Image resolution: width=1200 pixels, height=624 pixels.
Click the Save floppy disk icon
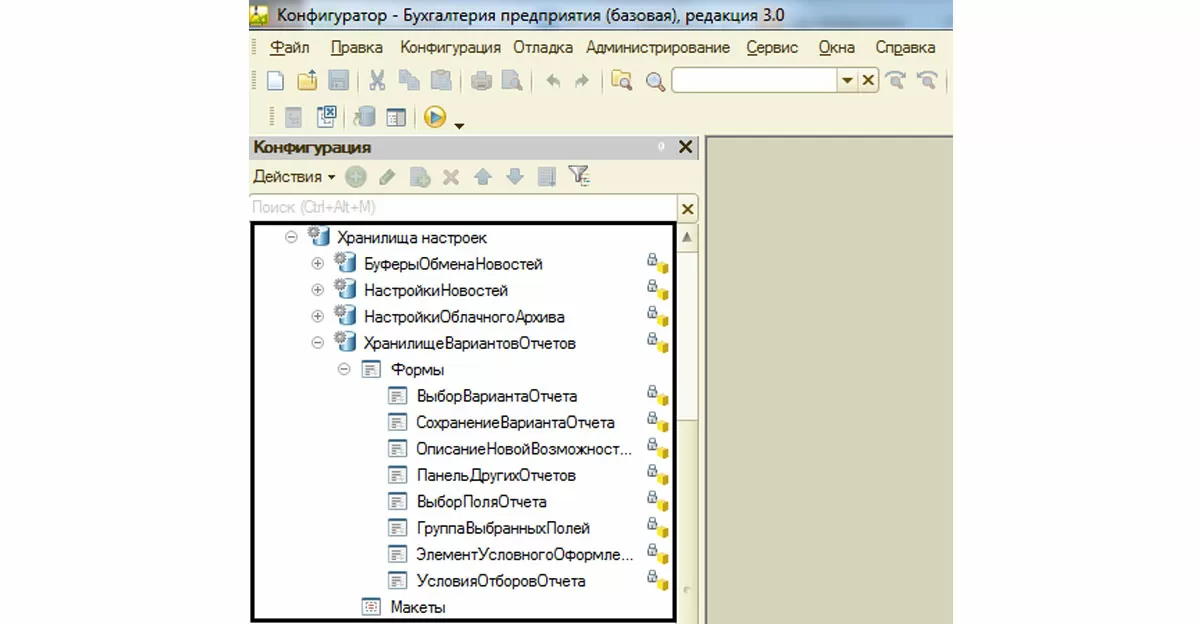click(338, 81)
